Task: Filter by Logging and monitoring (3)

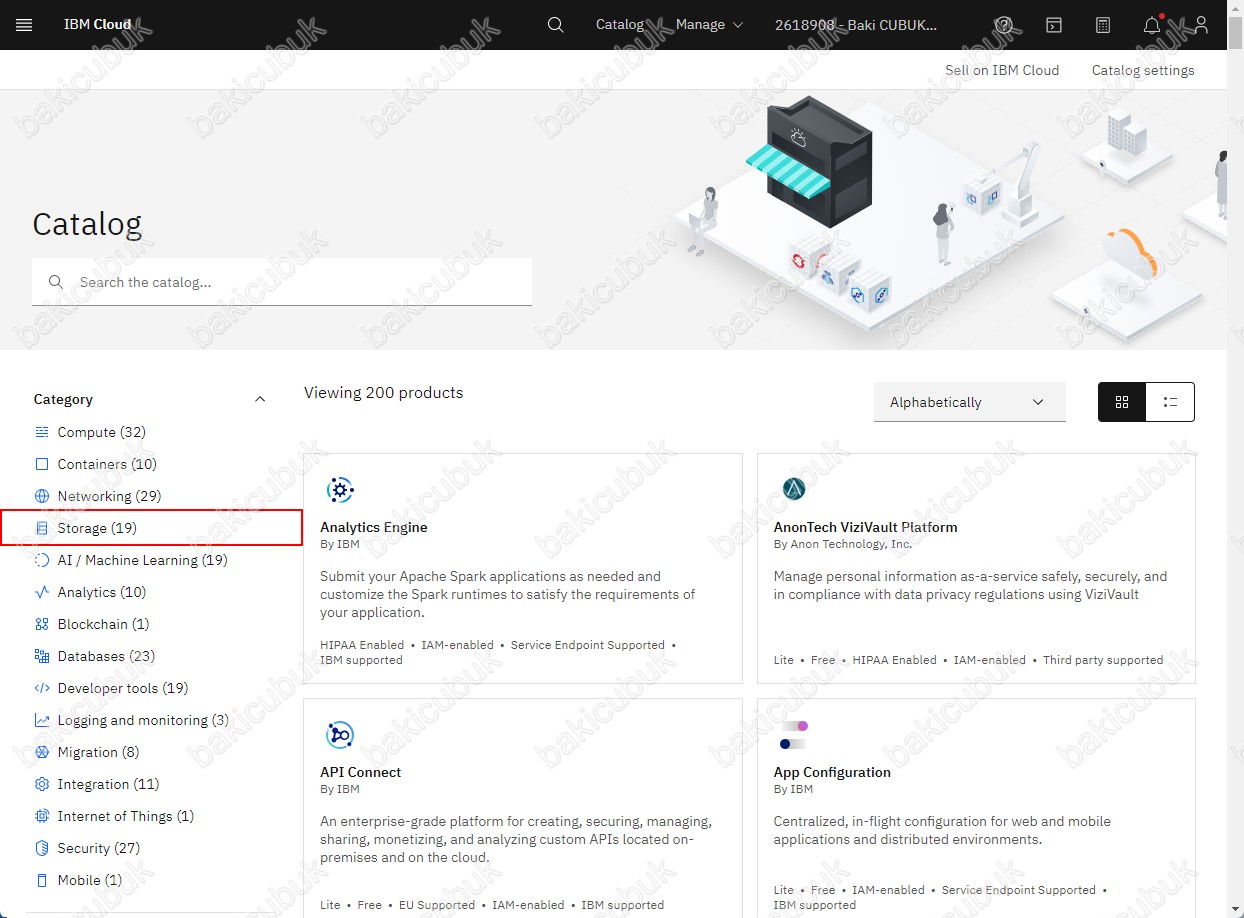Action: (143, 720)
